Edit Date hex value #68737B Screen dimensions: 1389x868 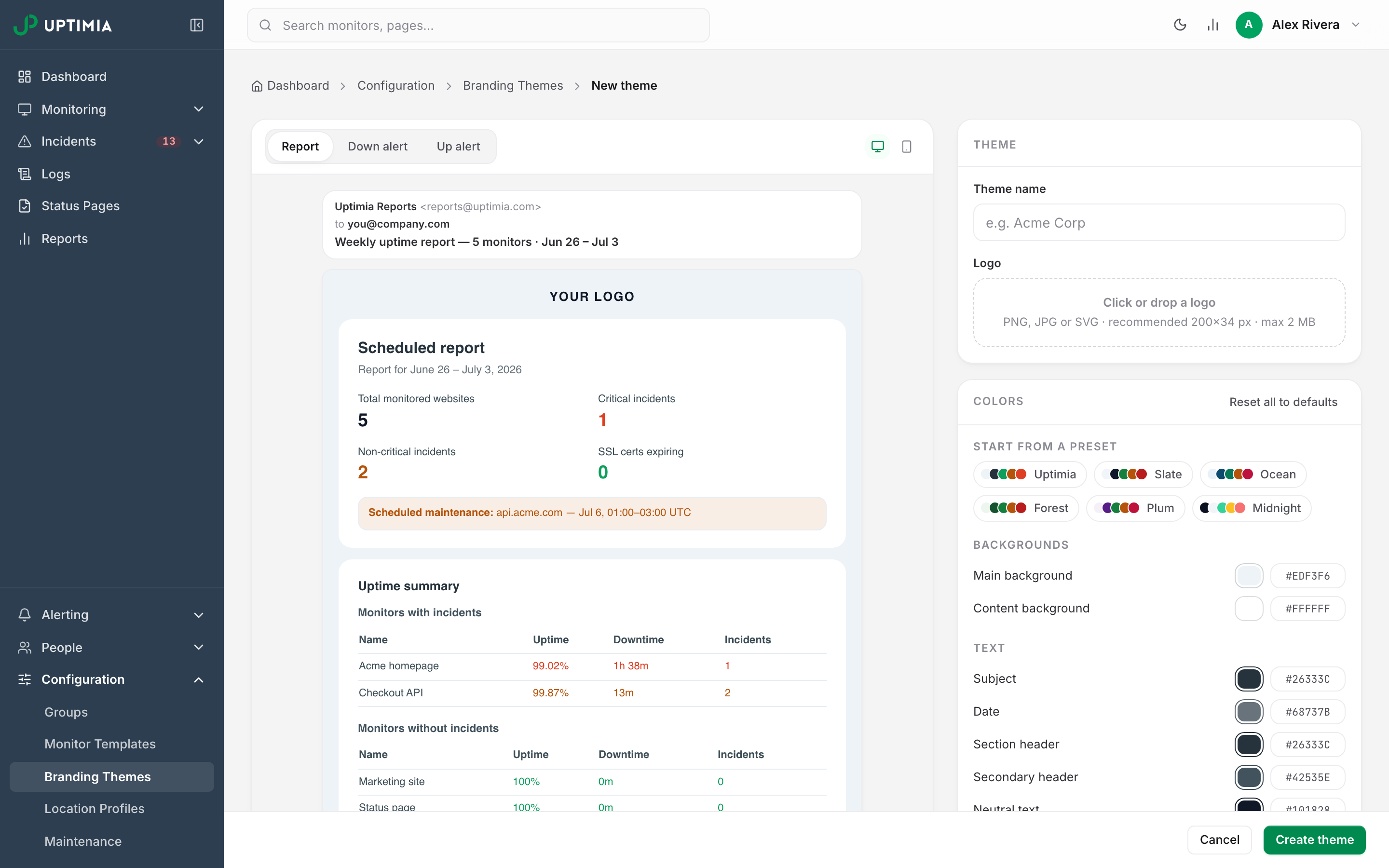click(1307, 712)
